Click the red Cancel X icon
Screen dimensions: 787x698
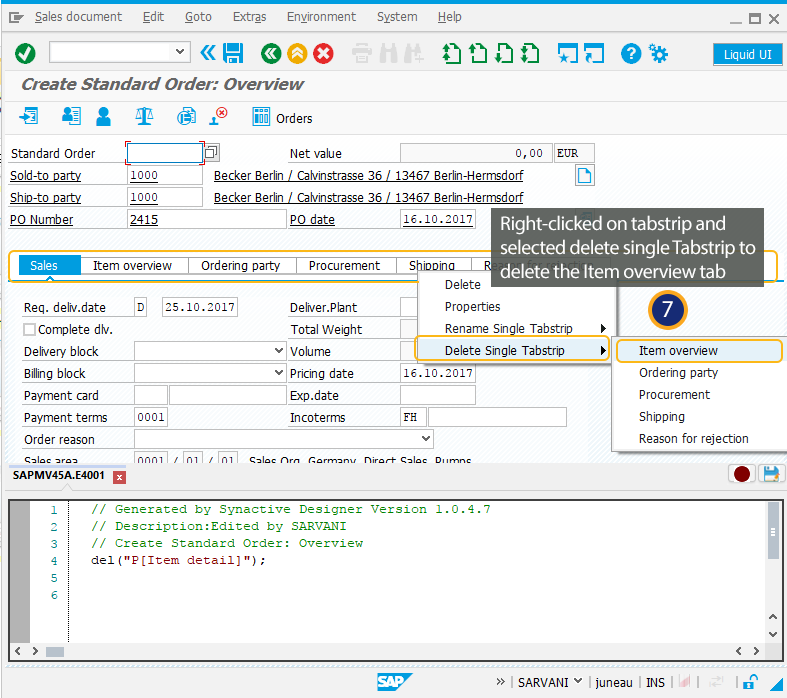(x=323, y=53)
